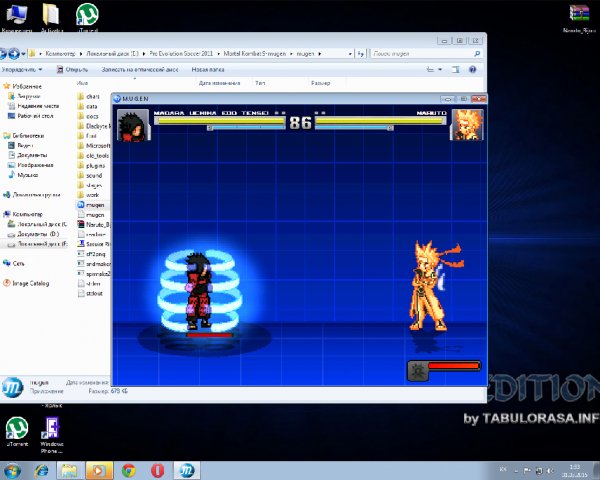Open the uTorrent shortcut at top of desktop
The width and height of the screenshot is (600, 480).
88,17
